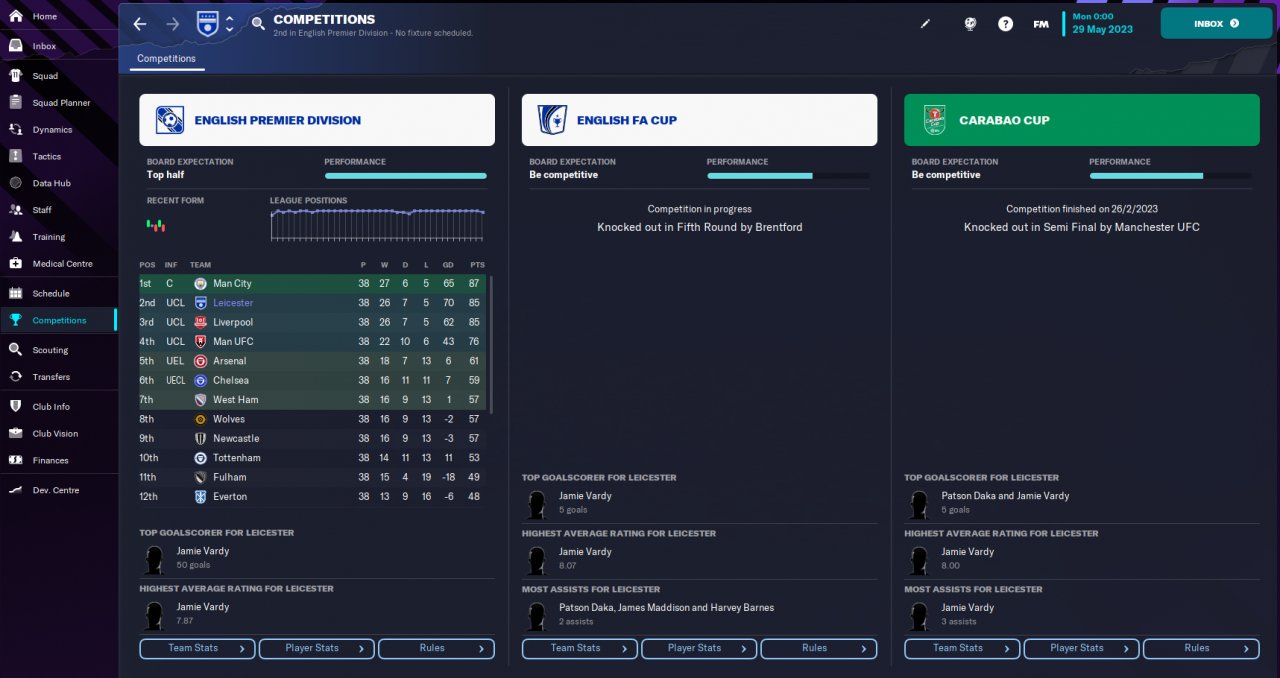Open the Training cone icon
Image resolution: width=1280 pixels, height=678 pixels.
coord(15,237)
